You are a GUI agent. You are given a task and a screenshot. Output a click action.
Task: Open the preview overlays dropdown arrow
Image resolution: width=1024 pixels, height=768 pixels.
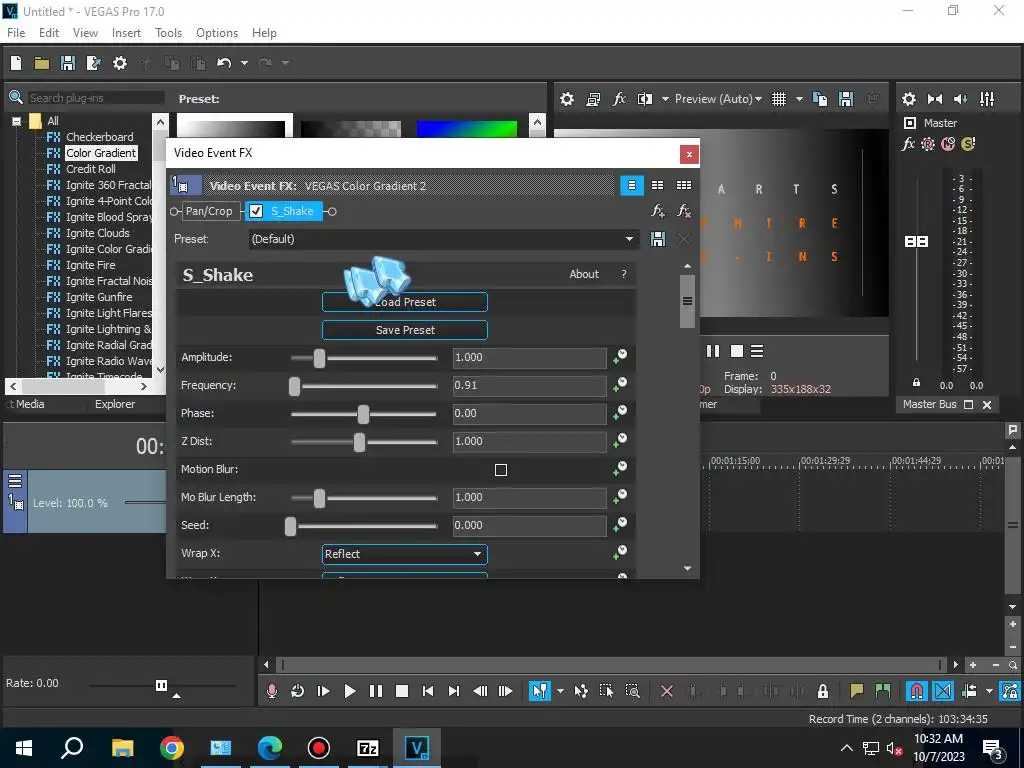799,99
